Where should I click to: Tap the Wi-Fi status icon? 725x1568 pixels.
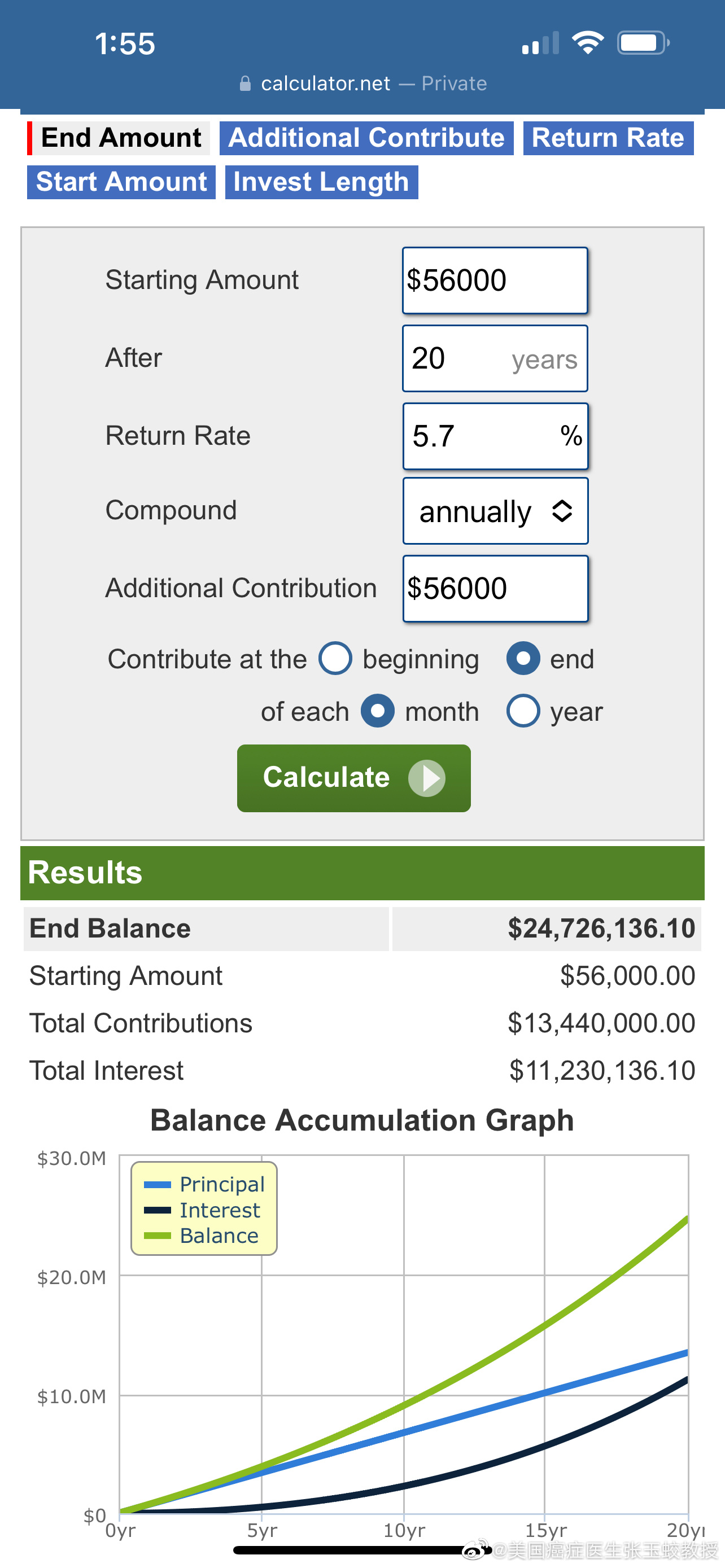coord(587,42)
